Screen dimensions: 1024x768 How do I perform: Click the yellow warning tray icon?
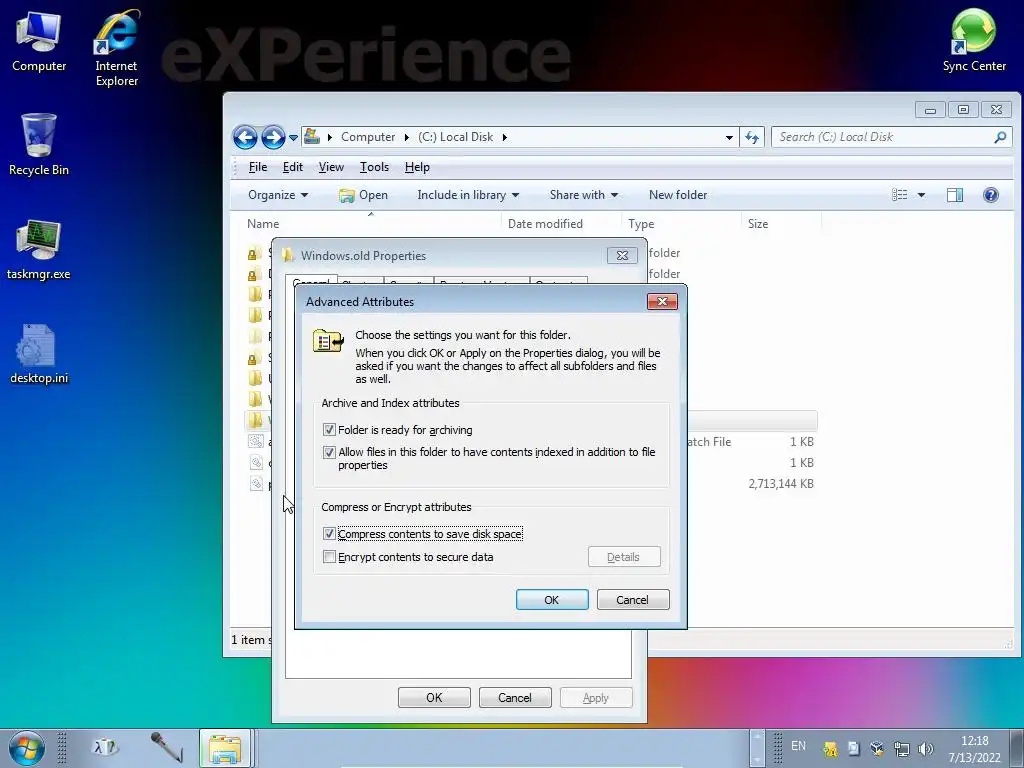830,749
